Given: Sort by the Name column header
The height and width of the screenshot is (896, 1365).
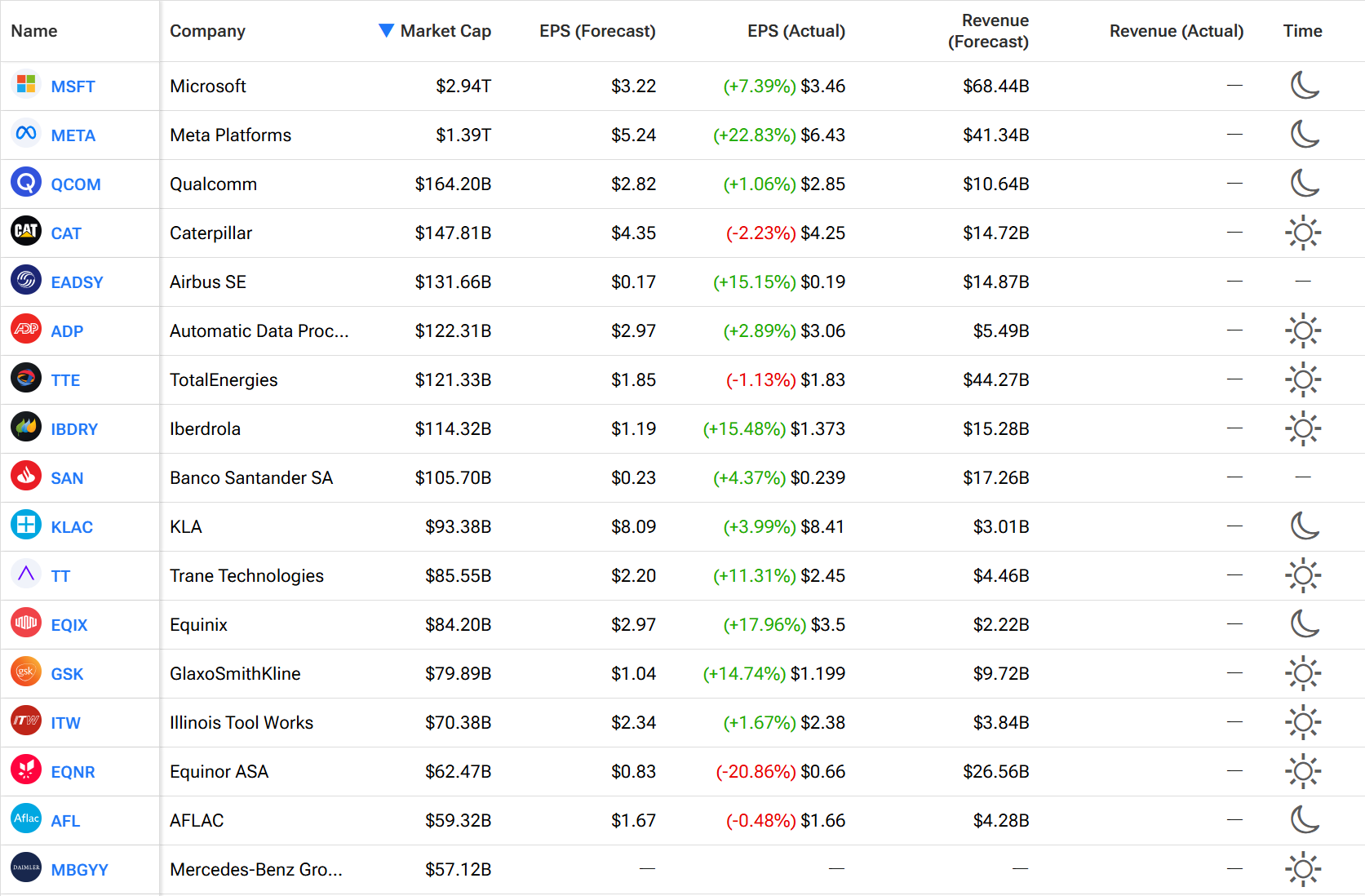Looking at the screenshot, I should (x=34, y=31).
